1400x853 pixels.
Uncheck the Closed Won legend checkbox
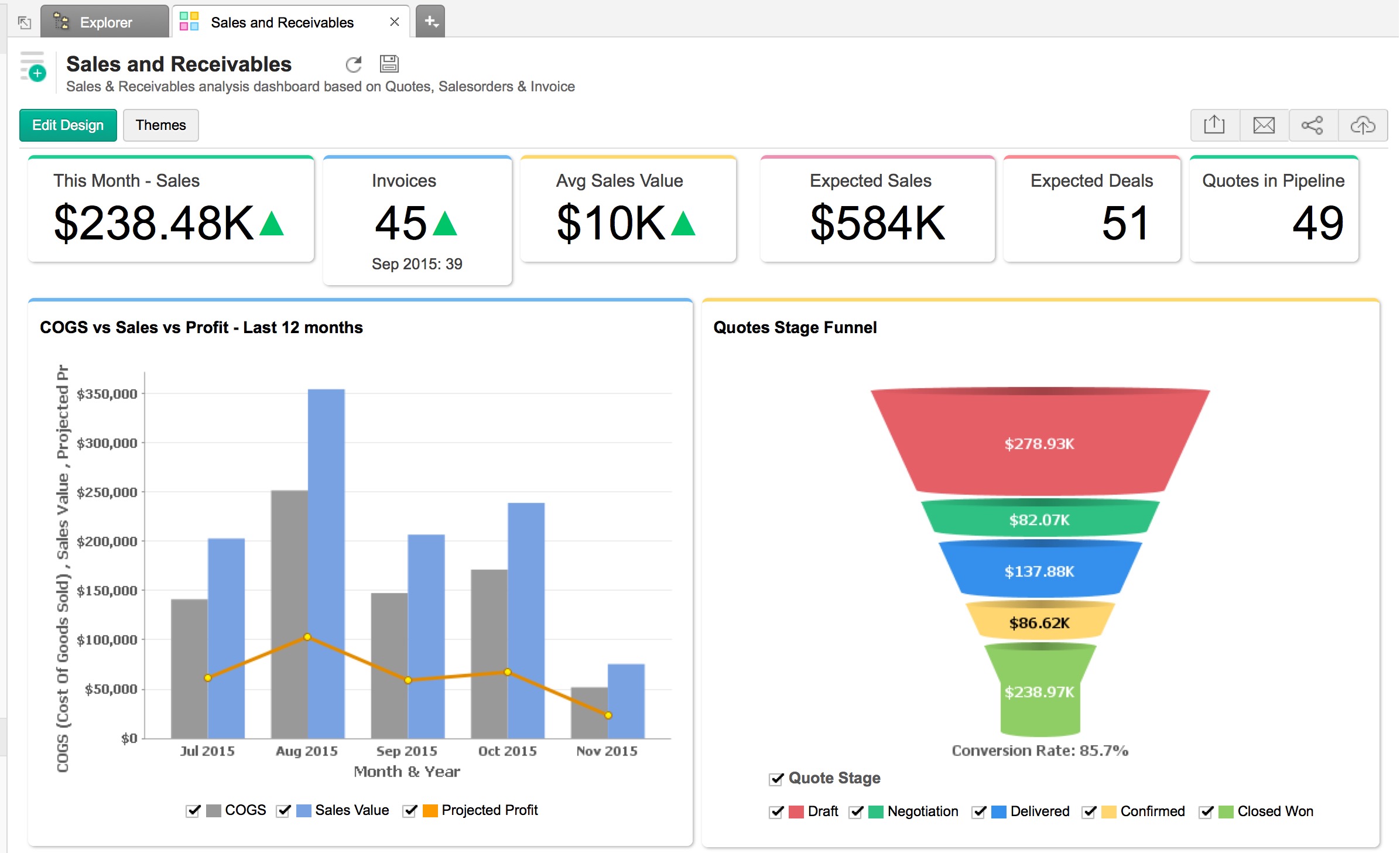[x=1206, y=812]
